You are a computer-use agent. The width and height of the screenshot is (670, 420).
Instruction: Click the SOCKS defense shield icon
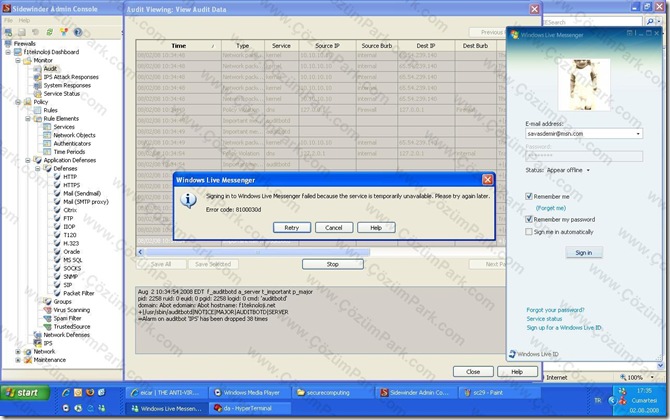[57, 268]
